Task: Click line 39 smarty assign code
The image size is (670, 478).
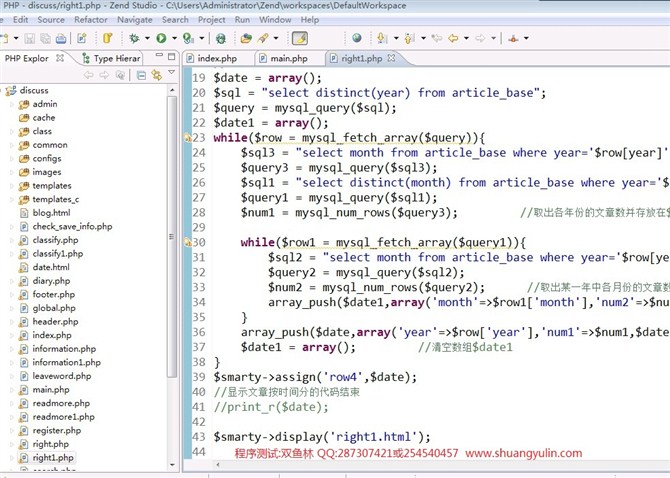Action: [x=315, y=377]
